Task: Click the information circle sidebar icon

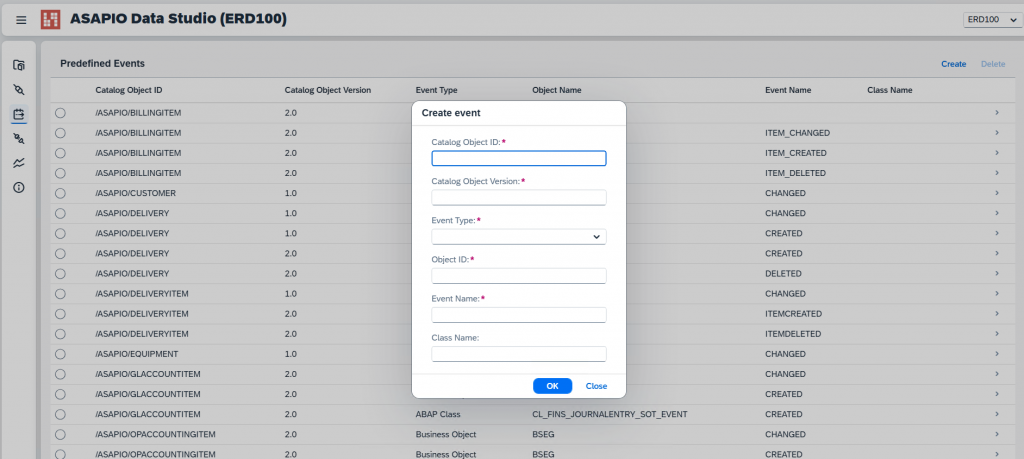Action: pos(19,187)
